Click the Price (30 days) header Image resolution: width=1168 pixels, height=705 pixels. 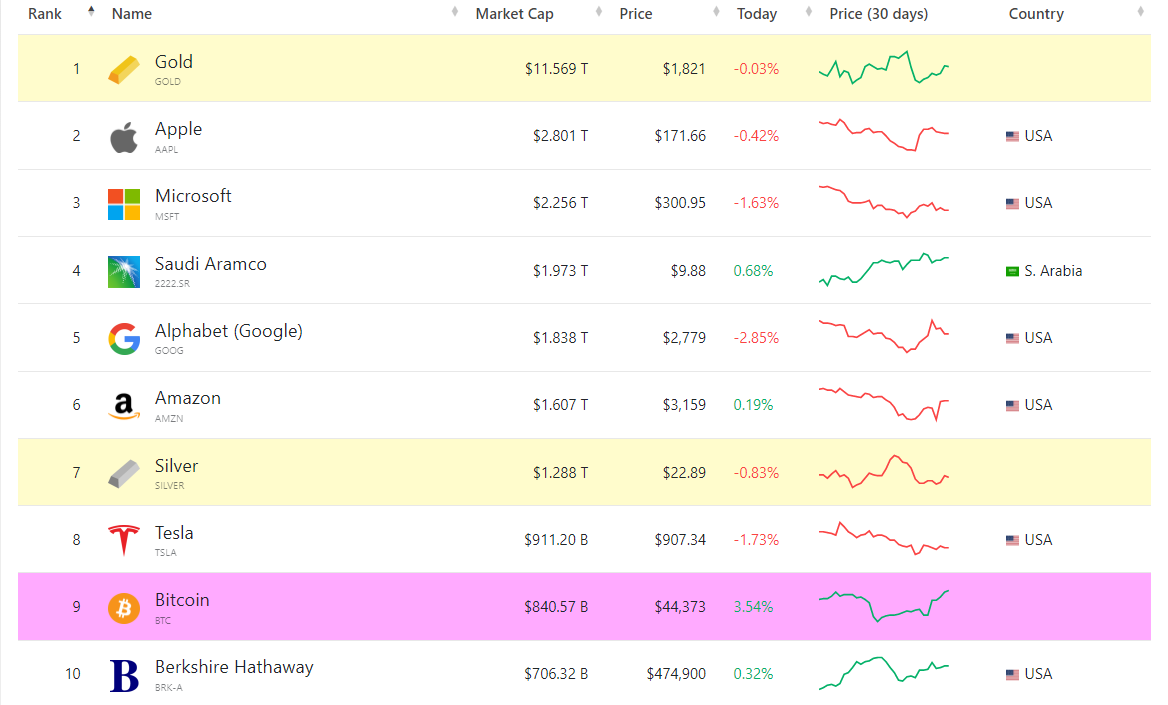(x=878, y=13)
